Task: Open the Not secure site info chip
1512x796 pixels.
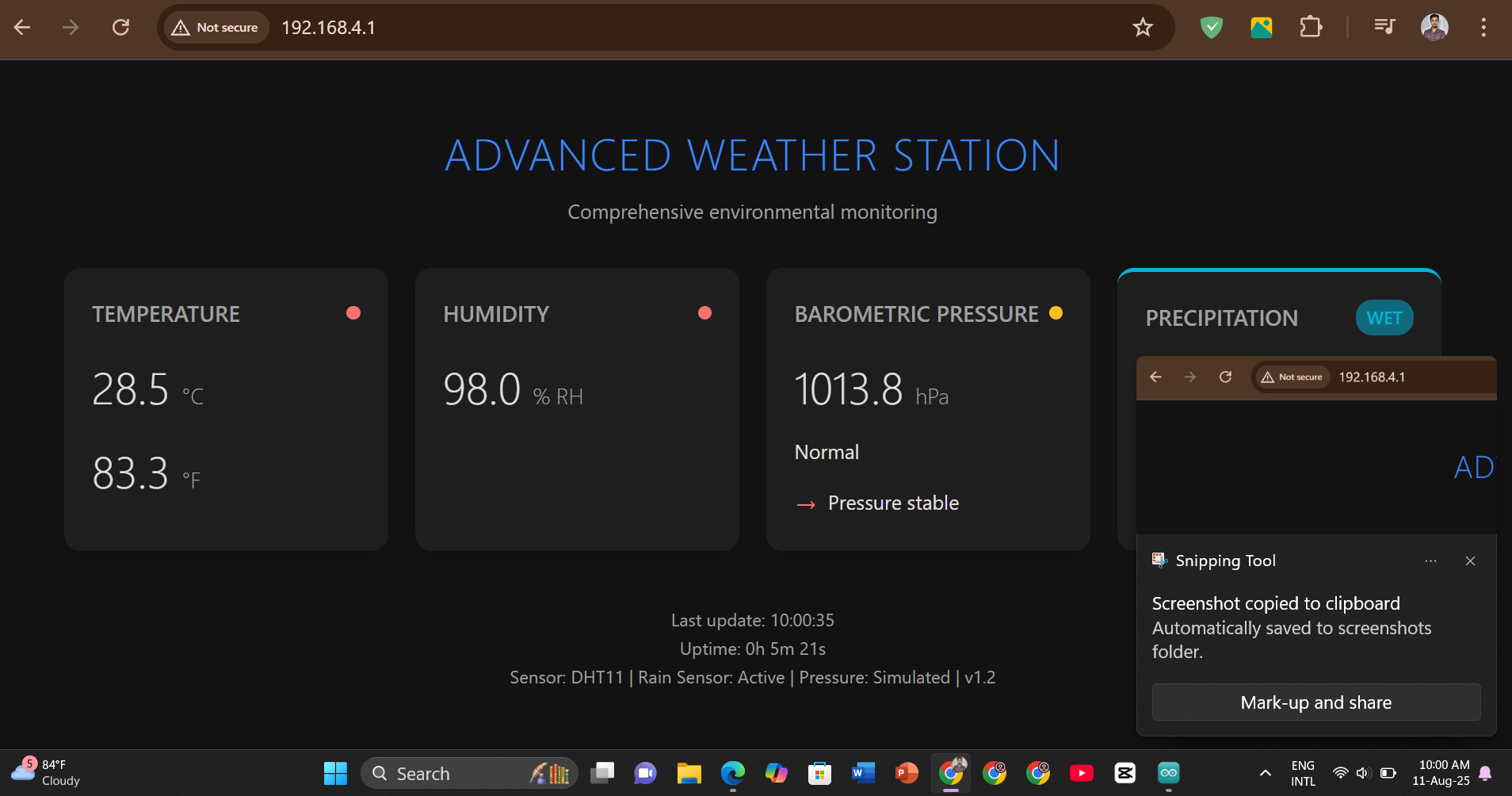Action: (216, 28)
